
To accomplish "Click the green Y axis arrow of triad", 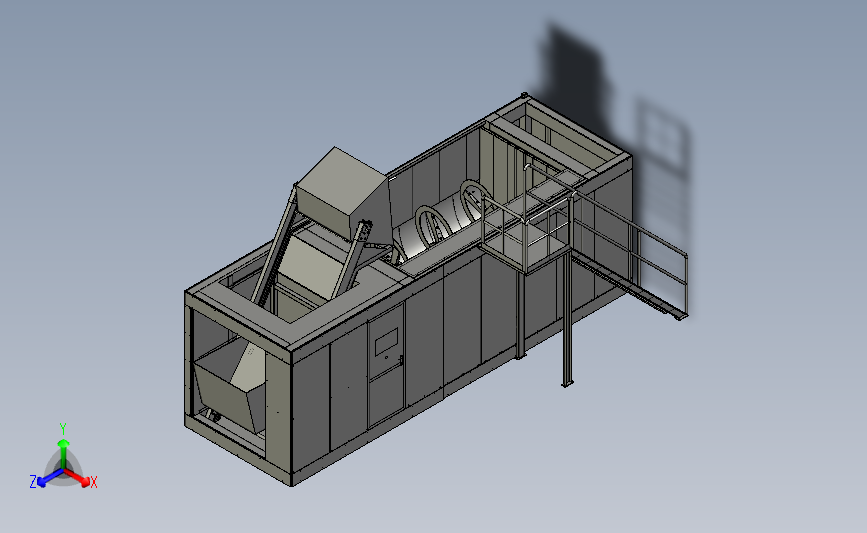I will pyautogui.click(x=64, y=453).
